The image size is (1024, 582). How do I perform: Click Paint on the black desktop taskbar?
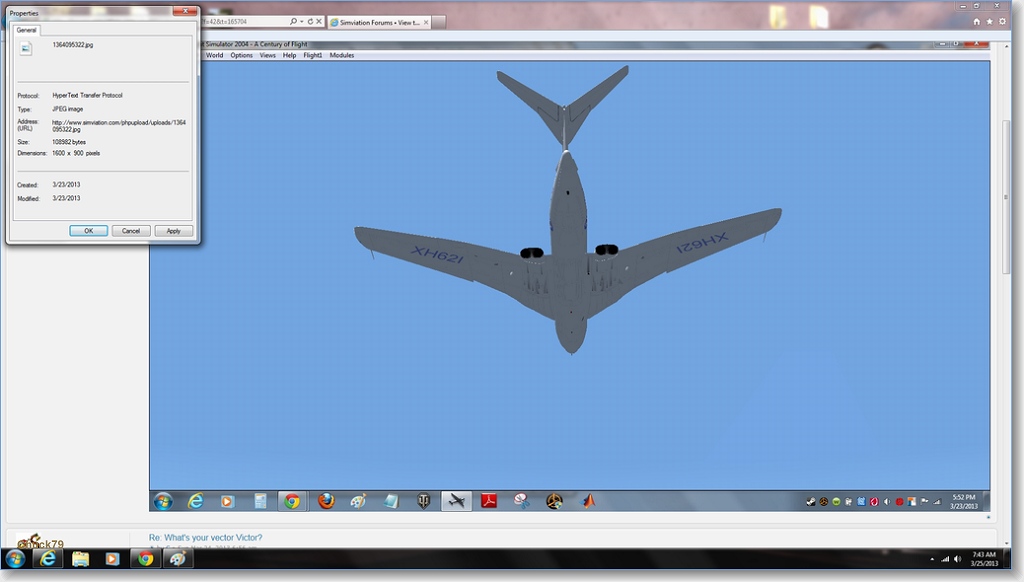point(178,559)
